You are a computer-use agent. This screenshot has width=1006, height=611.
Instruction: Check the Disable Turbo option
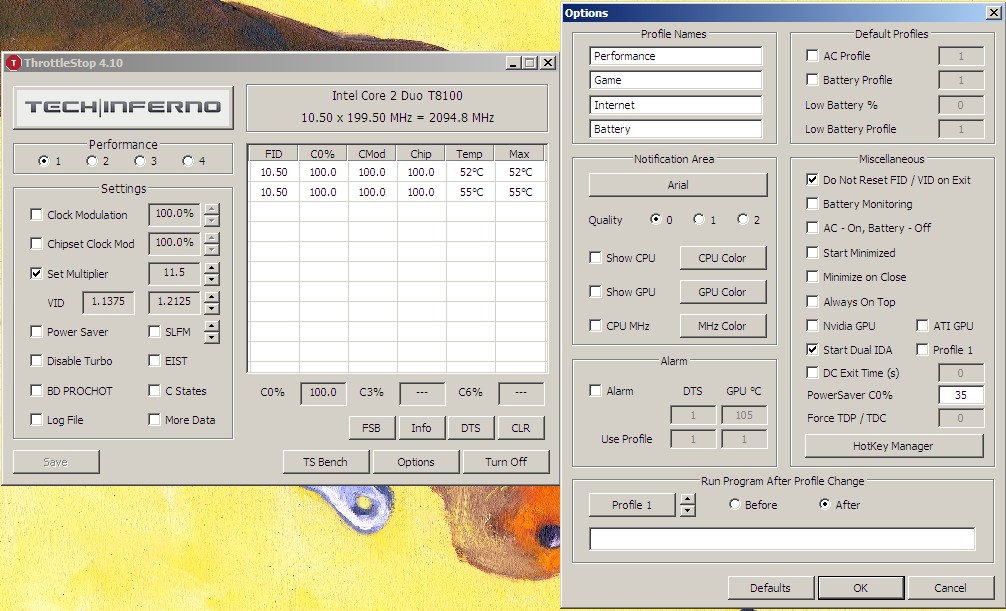tap(37, 360)
